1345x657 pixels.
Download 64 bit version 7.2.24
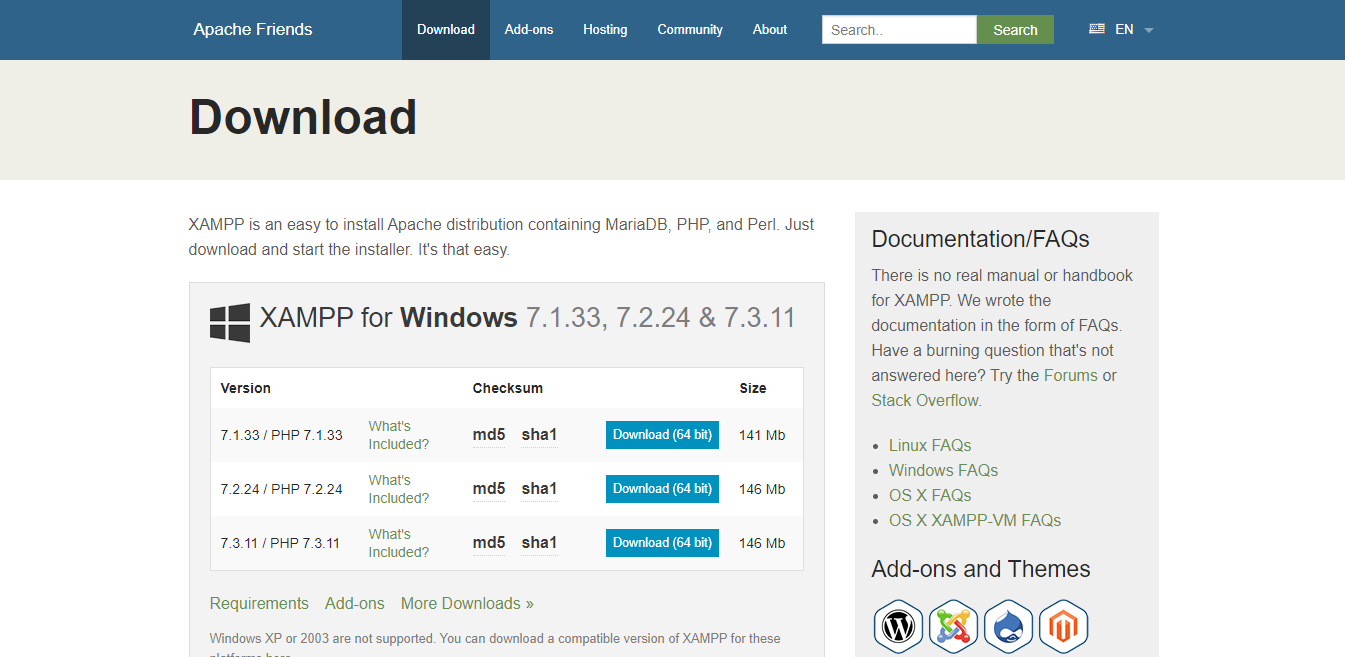click(662, 489)
